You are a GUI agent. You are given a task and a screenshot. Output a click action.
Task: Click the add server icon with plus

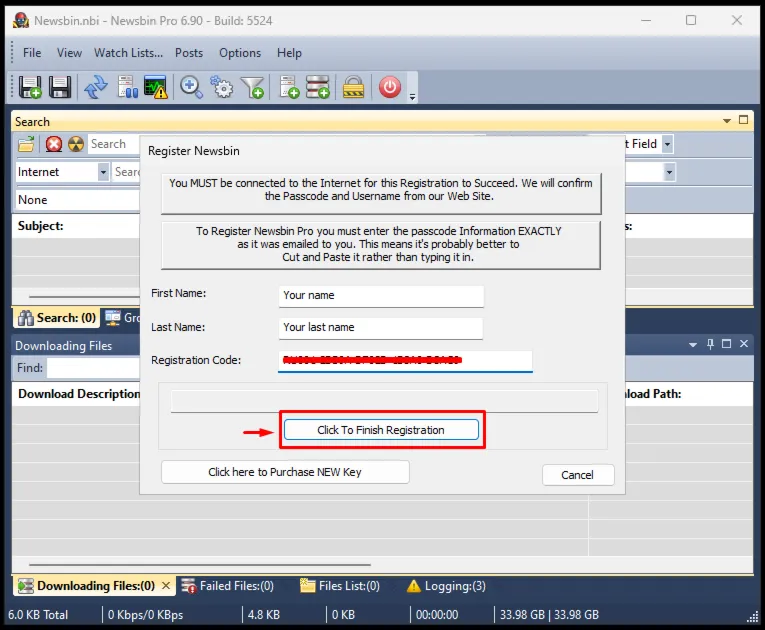289,87
